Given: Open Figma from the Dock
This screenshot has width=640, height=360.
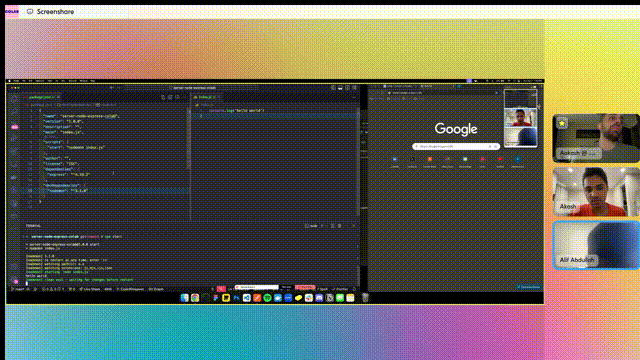Looking at the screenshot, I should click(x=216, y=298).
